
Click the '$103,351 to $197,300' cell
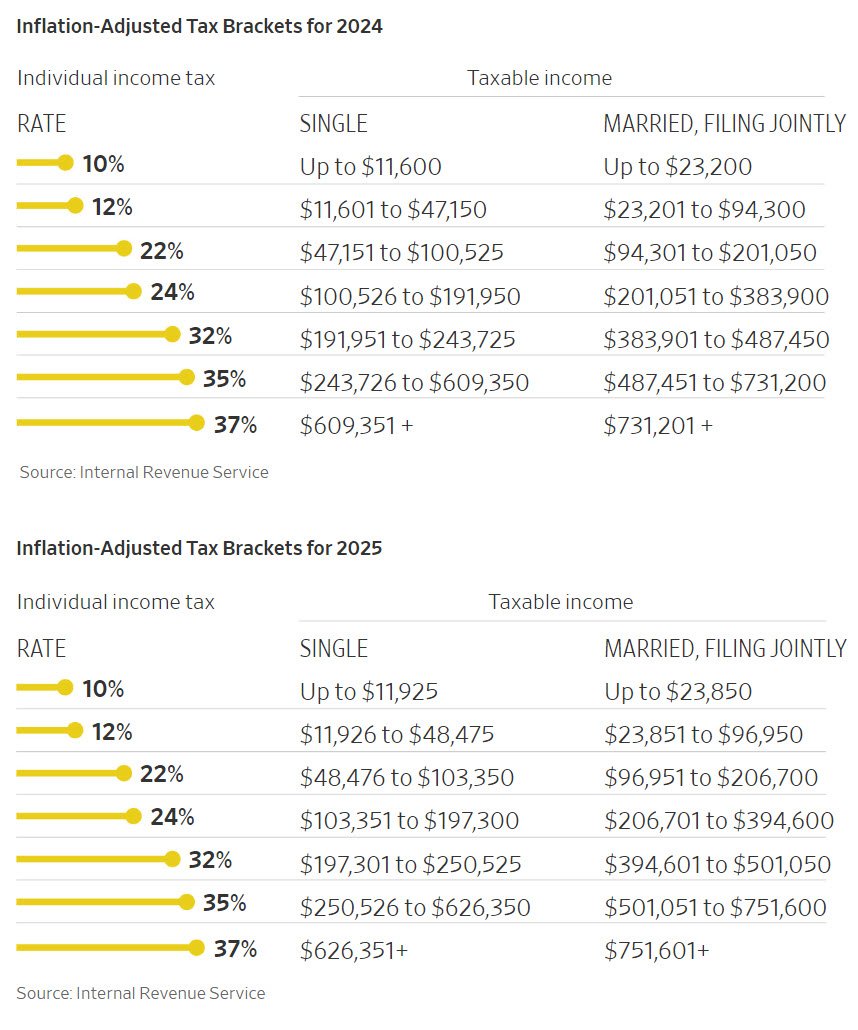(x=410, y=822)
